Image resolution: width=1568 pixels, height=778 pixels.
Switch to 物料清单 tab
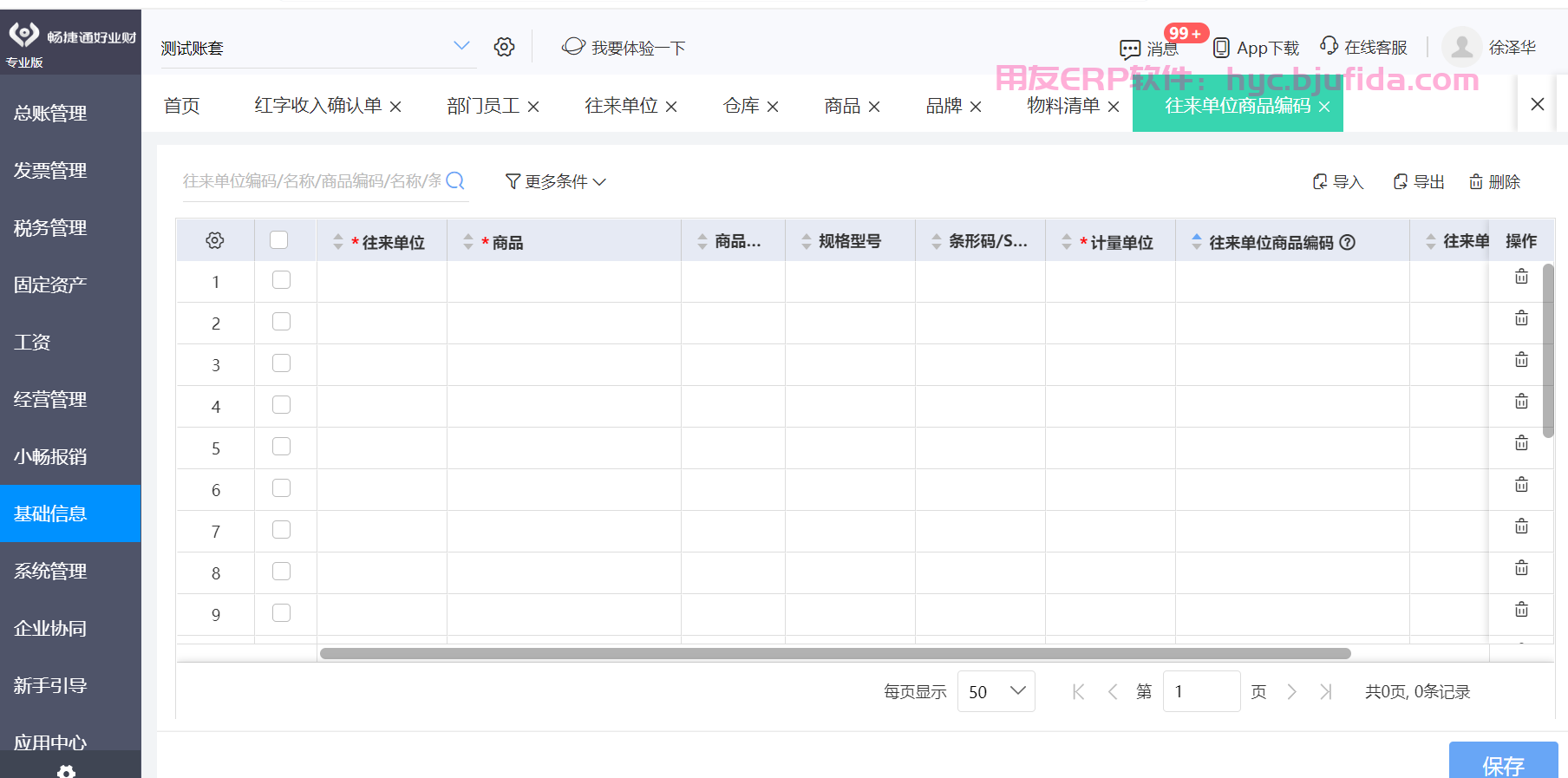[1063, 106]
